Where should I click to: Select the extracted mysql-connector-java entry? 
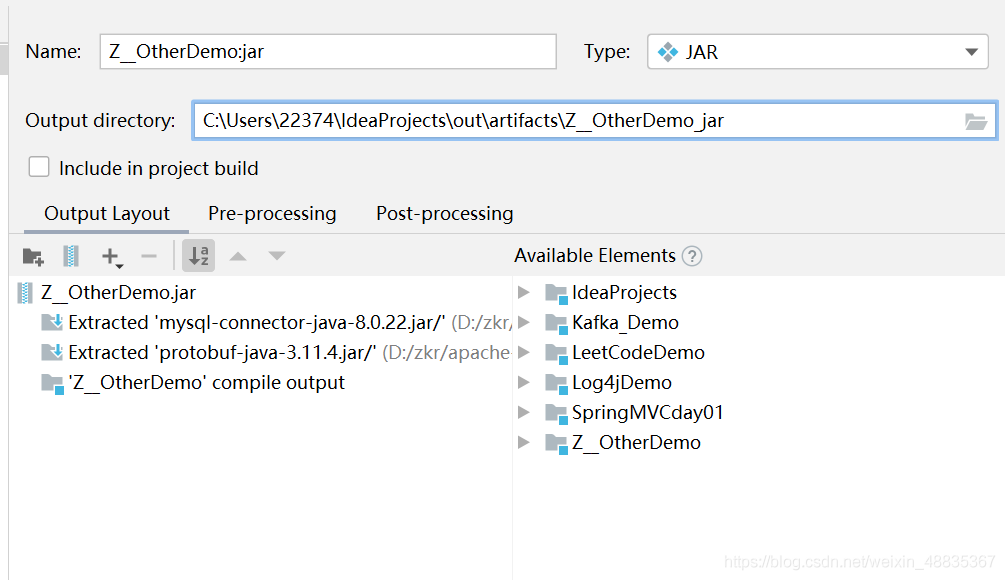click(x=256, y=322)
